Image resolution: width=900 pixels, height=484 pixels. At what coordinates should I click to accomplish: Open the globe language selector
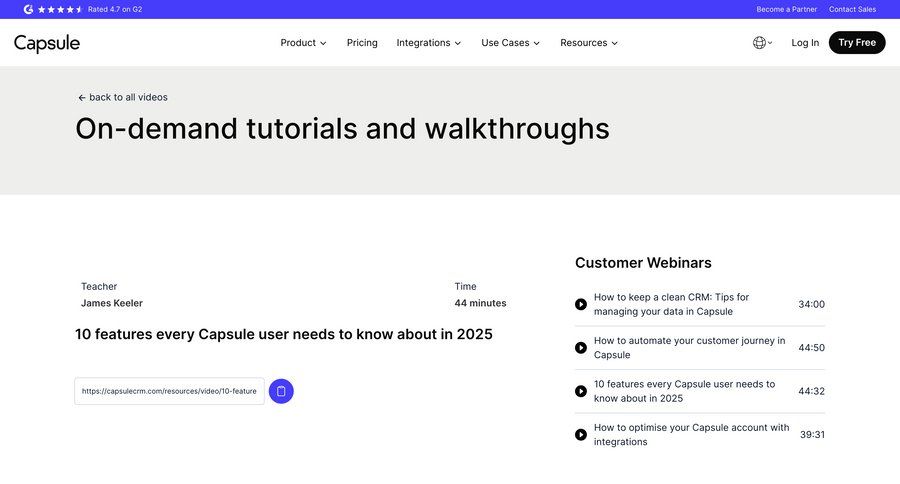click(x=761, y=43)
